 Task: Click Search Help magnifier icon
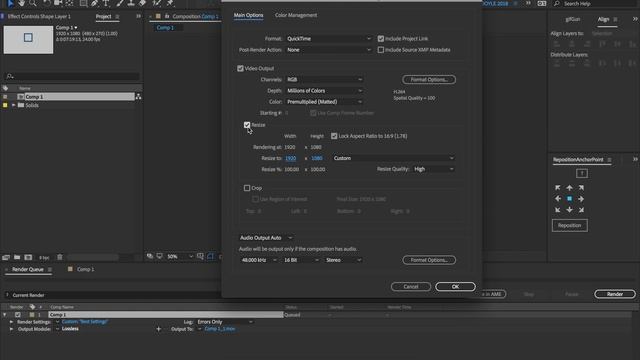point(556,3)
